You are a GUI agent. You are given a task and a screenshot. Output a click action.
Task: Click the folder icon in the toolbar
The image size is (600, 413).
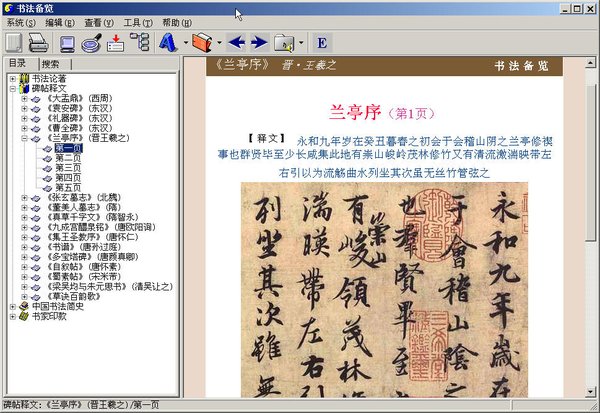(x=283, y=43)
